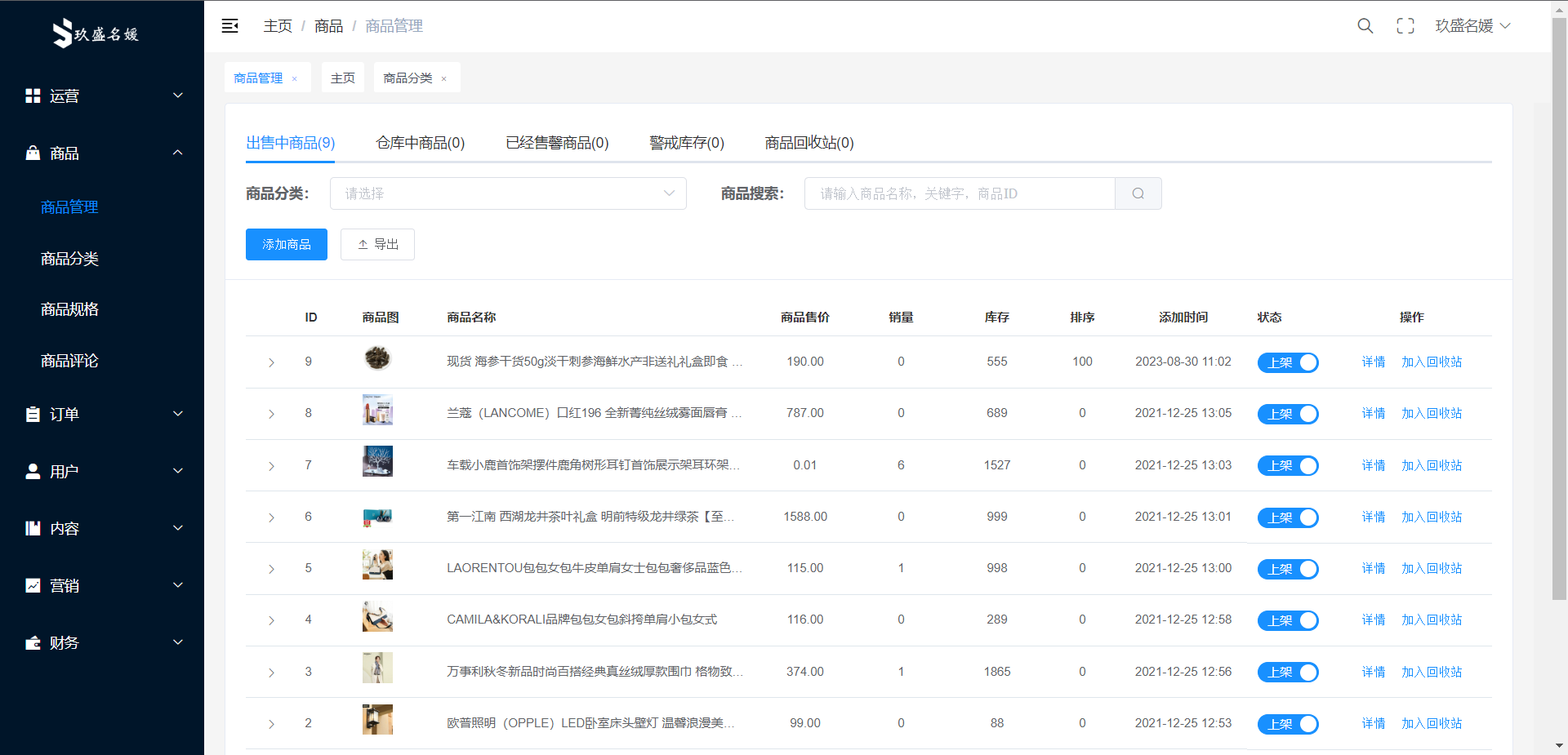Toggle 上架 status for product ID 3

point(1287,673)
